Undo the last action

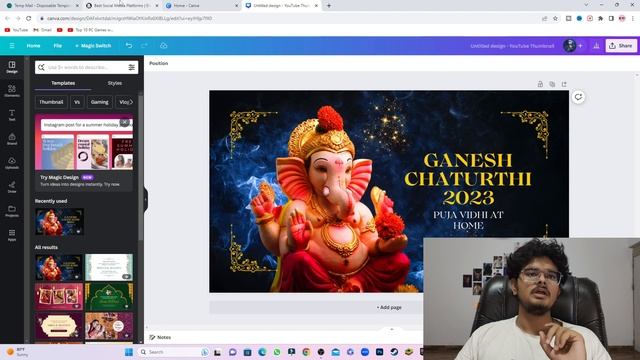(x=129, y=46)
